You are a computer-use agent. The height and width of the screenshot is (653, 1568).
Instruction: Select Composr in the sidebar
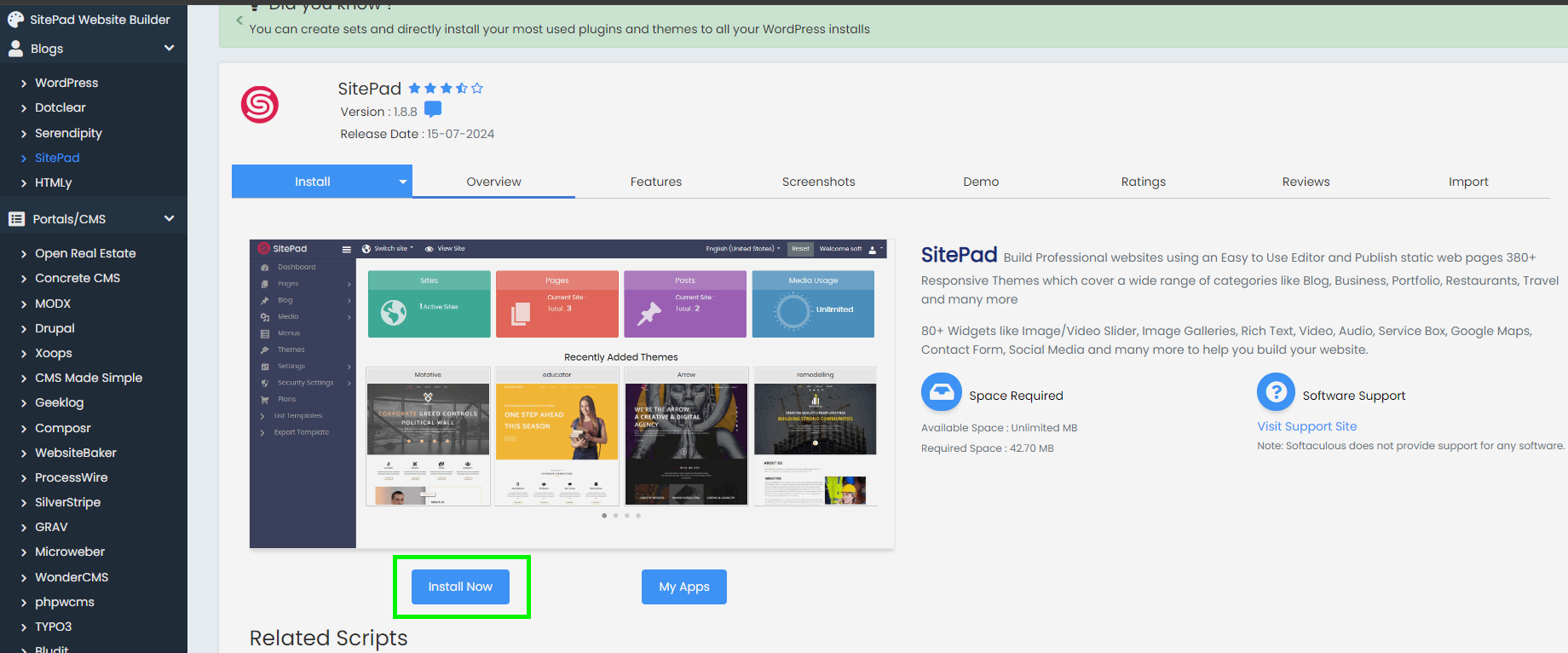click(x=62, y=428)
